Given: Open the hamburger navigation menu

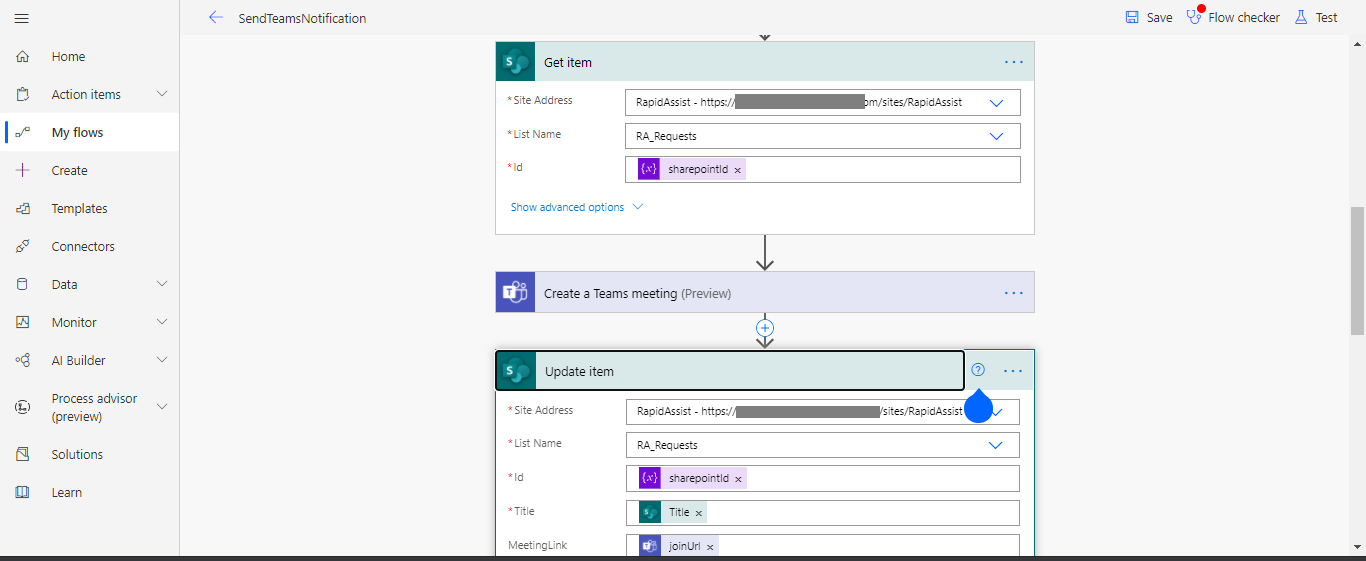Looking at the screenshot, I should [x=22, y=18].
